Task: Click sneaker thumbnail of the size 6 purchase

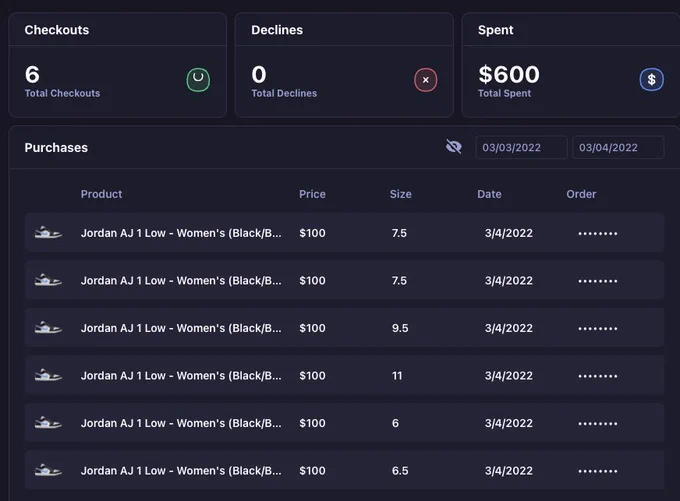Action: click(48, 423)
